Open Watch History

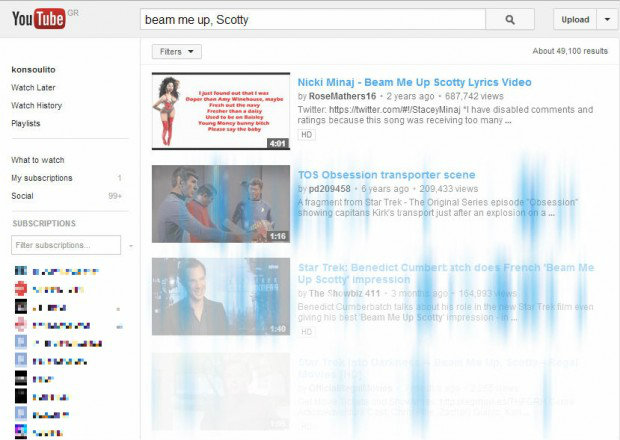(x=37, y=106)
